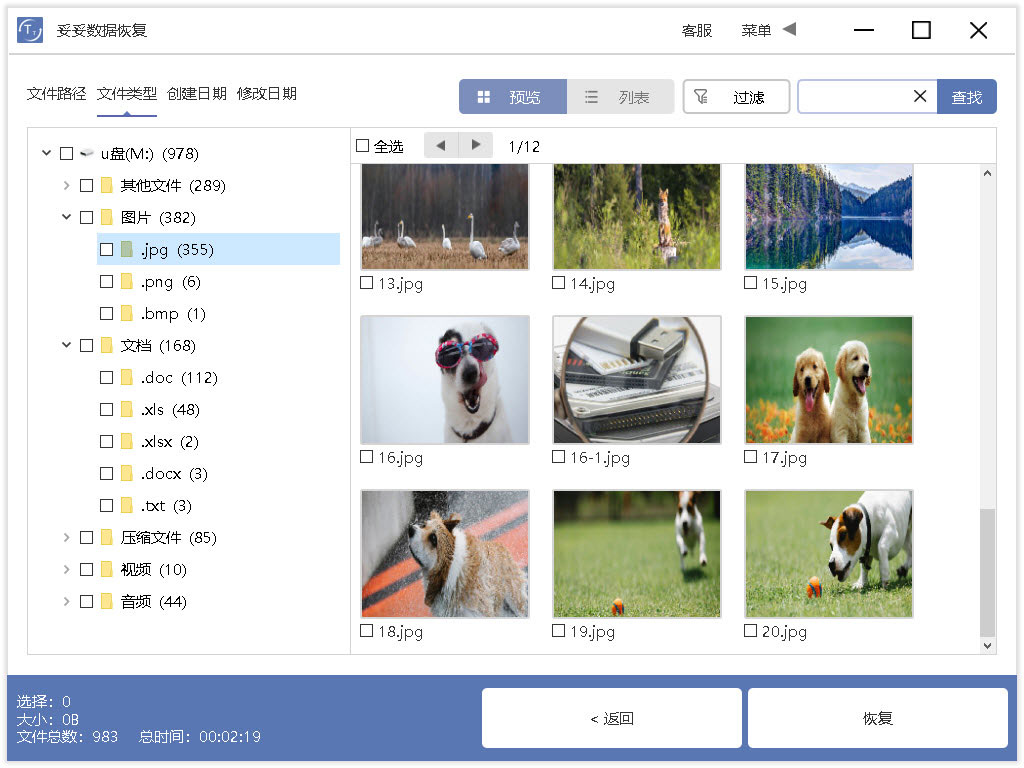Open the 19.jpg running dog thumbnail
This screenshot has width=1024, height=768.
tap(637, 554)
